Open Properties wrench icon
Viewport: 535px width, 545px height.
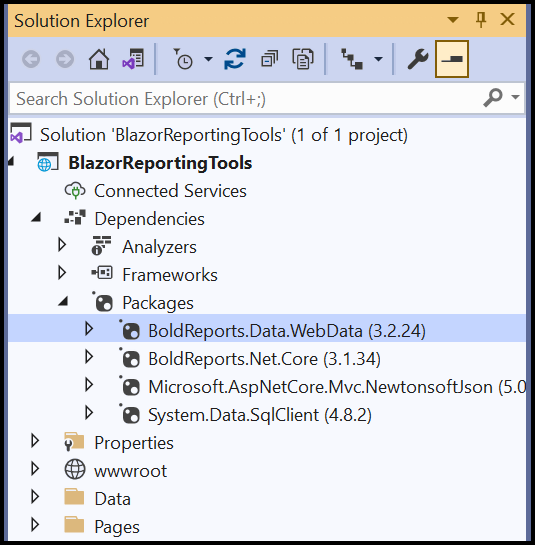point(418,59)
